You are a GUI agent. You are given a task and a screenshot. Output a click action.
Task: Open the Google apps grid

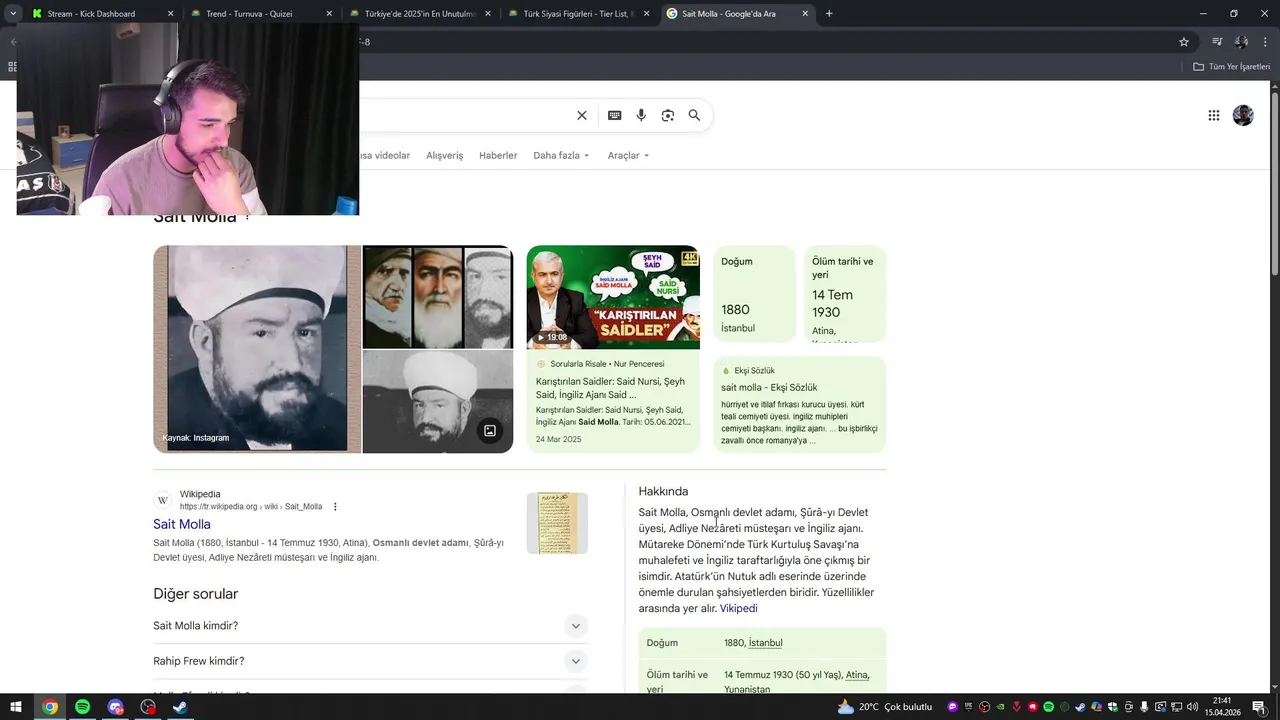1214,115
